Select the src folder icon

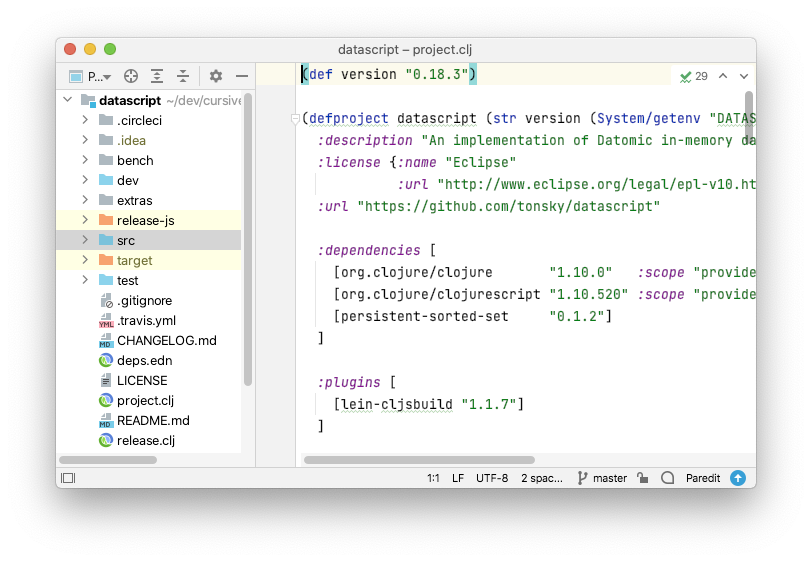point(106,240)
